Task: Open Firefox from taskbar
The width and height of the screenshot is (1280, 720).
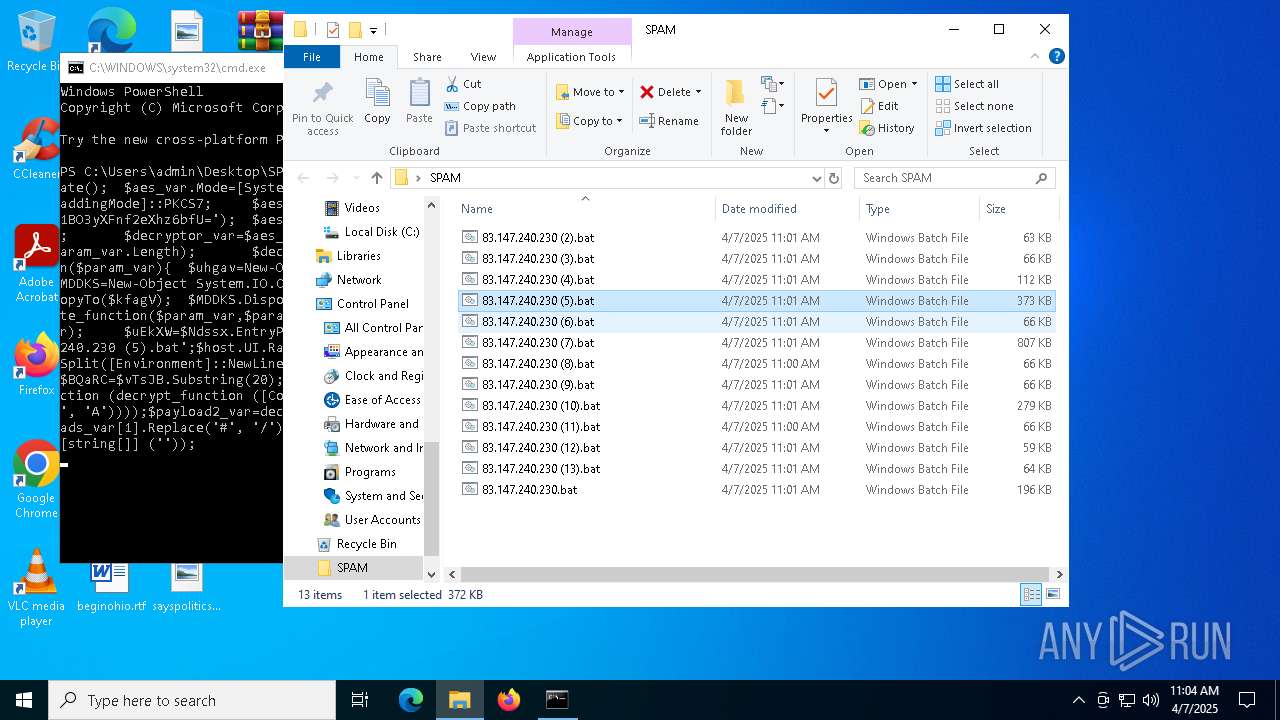Action: [x=509, y=700]
